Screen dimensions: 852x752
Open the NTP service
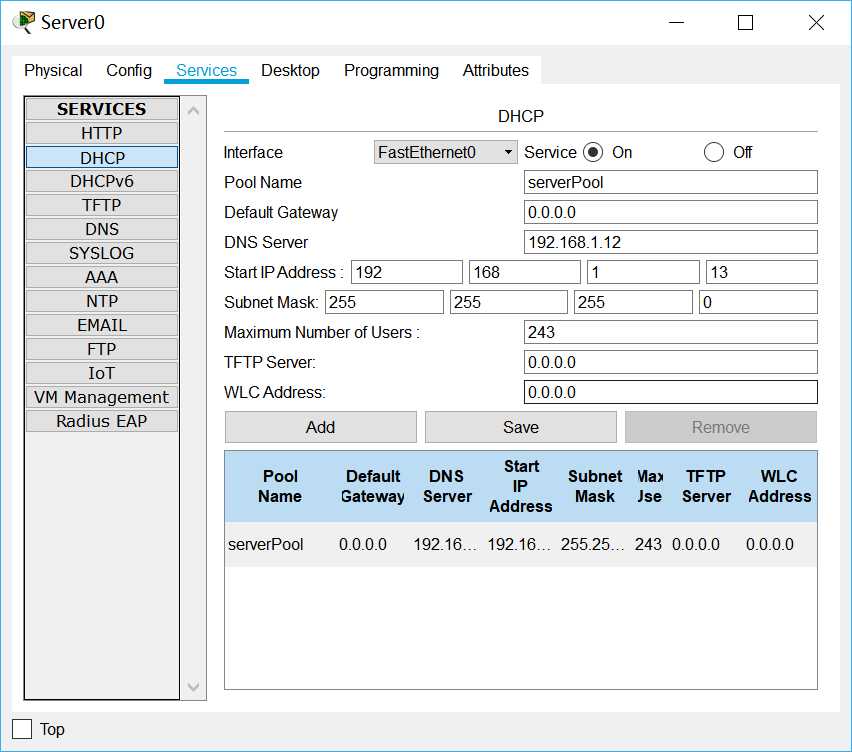tap(102, 301)
